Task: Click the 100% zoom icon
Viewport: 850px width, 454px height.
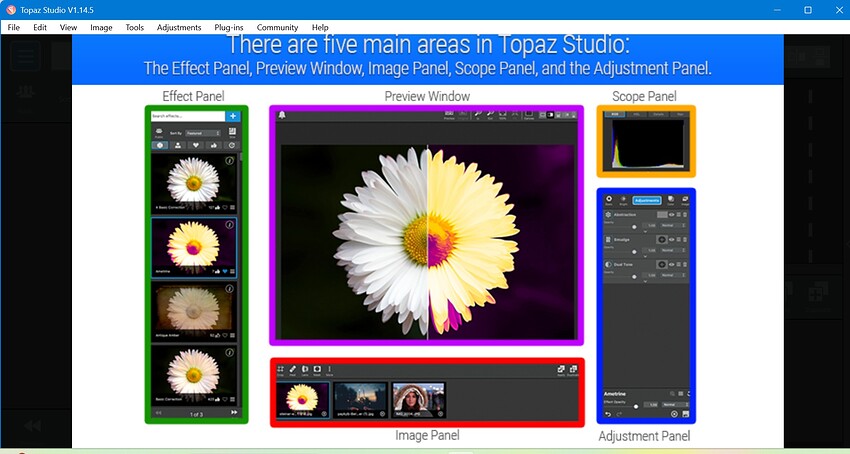Action: pyautogui.click(x=503, y=114)
